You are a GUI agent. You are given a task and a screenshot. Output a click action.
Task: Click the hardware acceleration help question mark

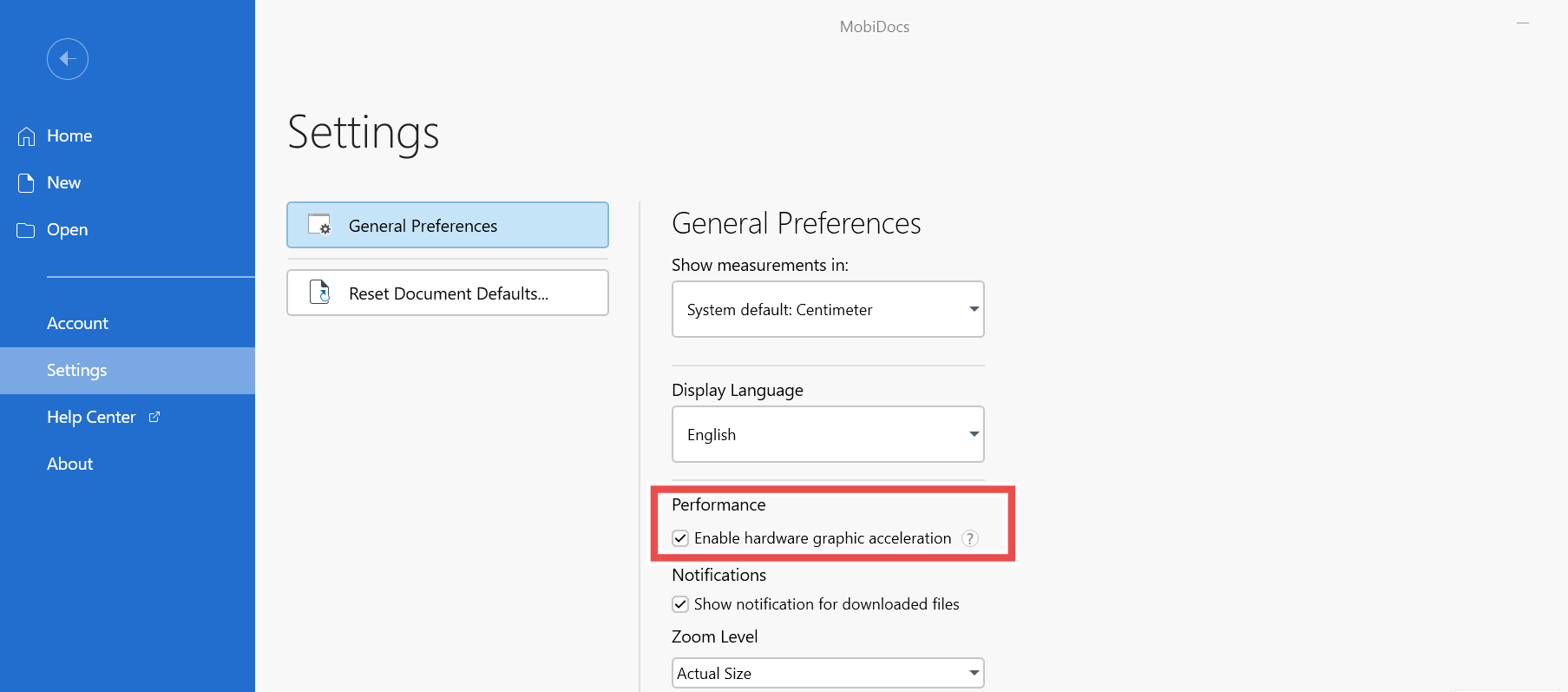click(970, 538)
